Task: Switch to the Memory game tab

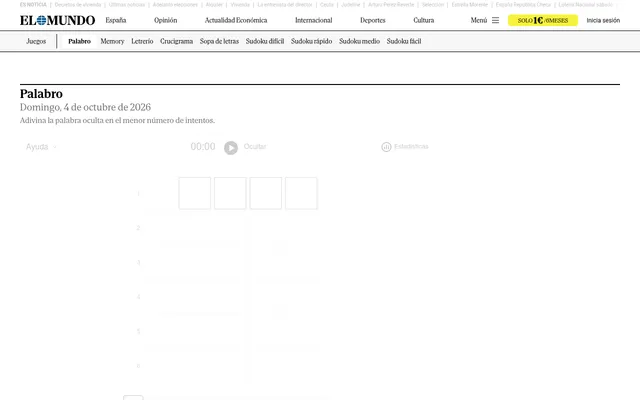Action: (112, 41)
